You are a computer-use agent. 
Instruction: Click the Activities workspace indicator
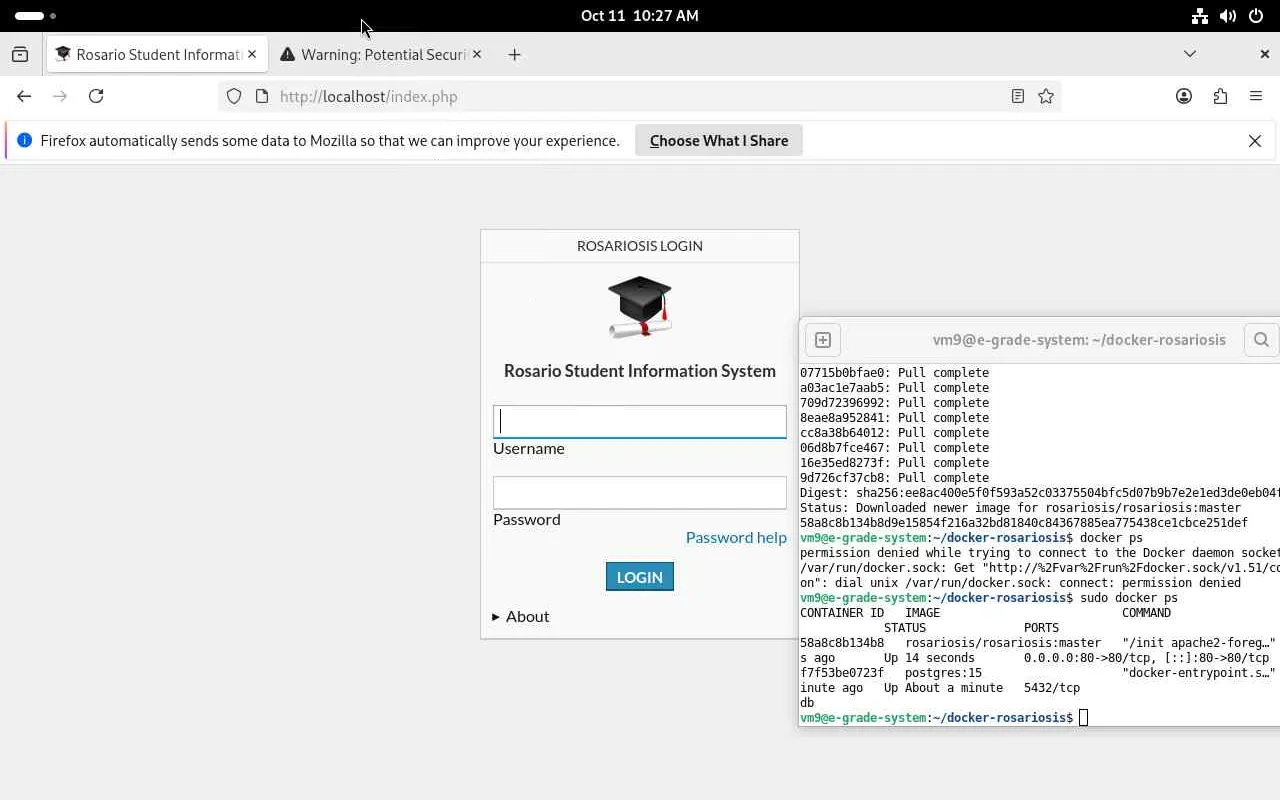tap(36, 16)
